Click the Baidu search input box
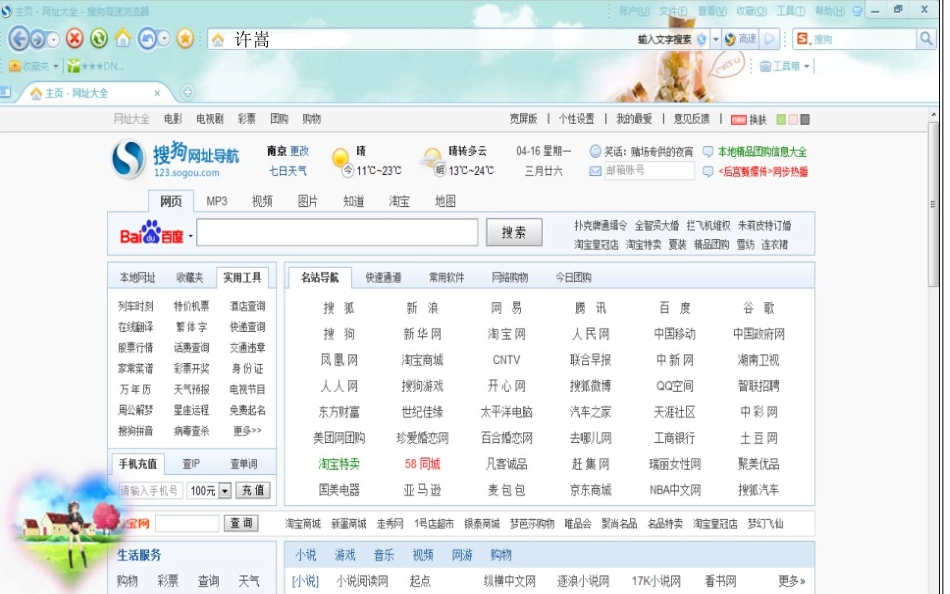The image size is (950, 594). coord(337,233)
